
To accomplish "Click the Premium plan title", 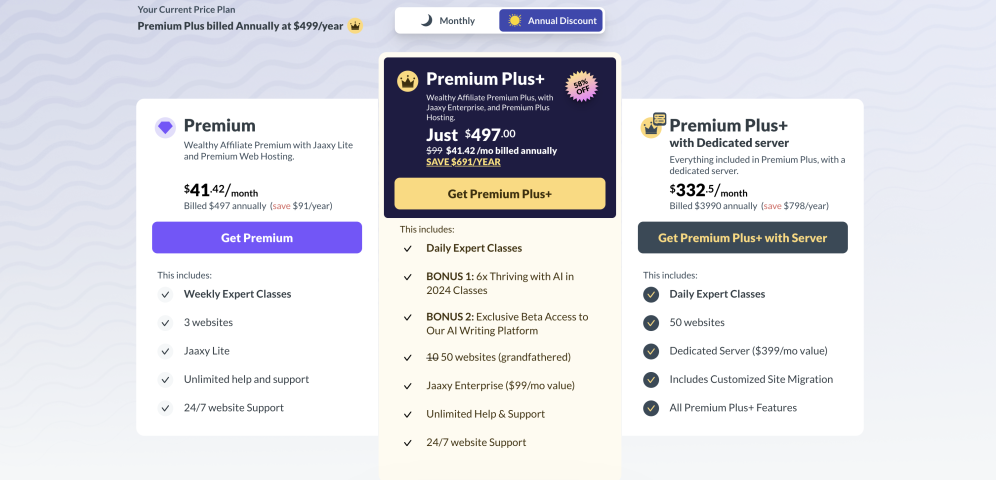I will (x=220, y=126).
